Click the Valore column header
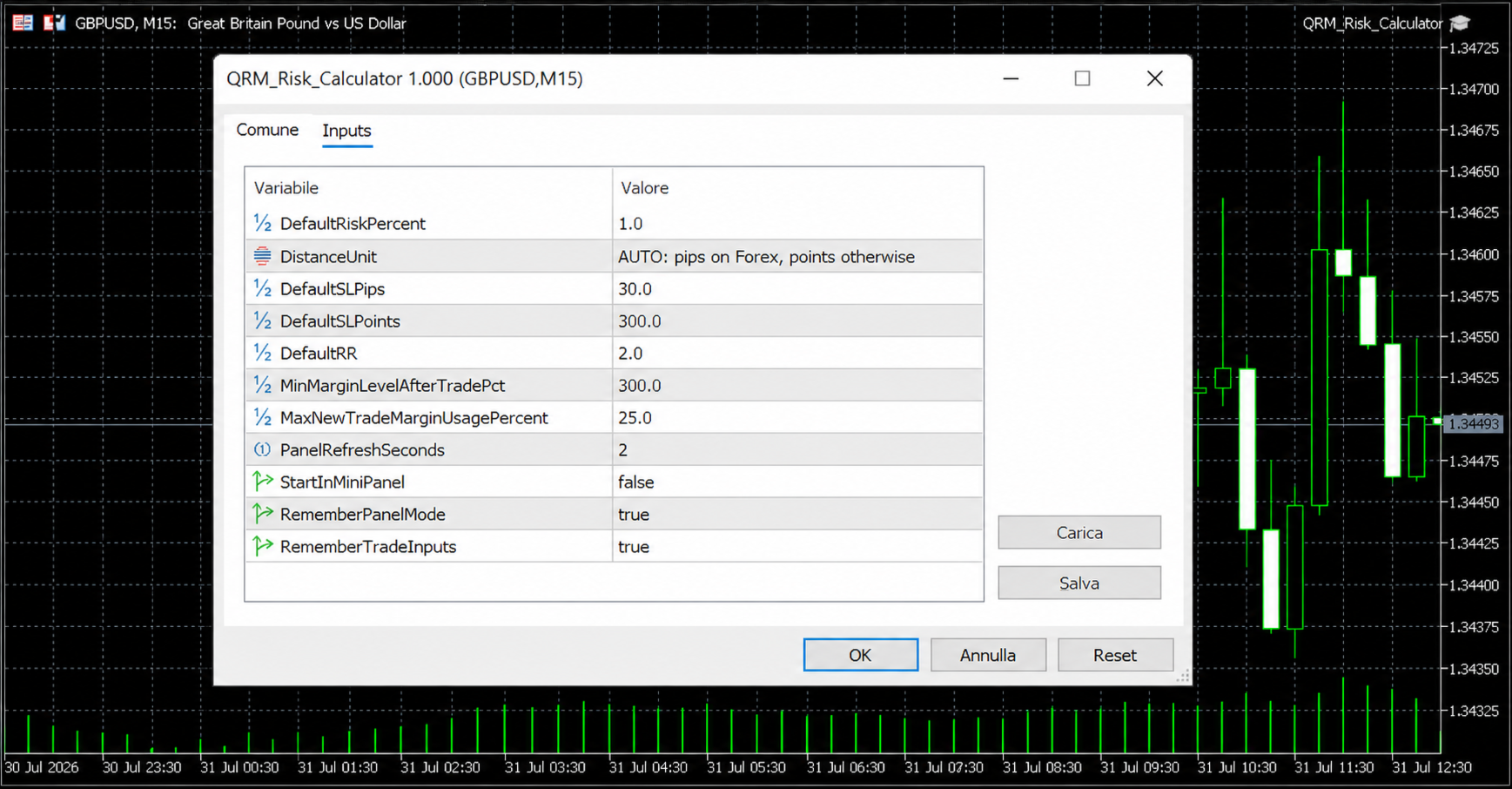The width and height of the screenshot is (1512, 789). [x=797, y=187]
